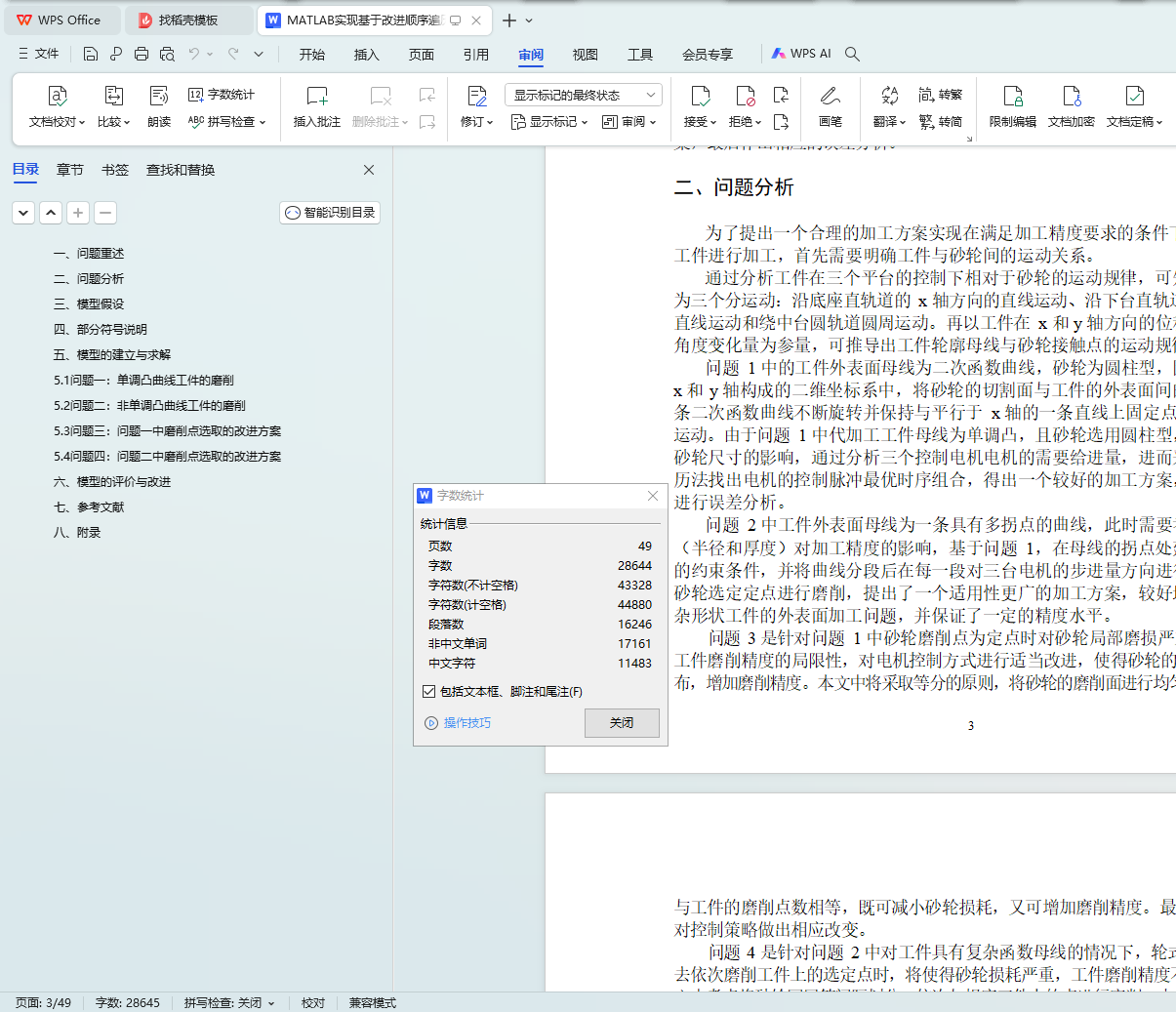This screenshot has height=1012, width=1176.
Task: Toggle 包括文本框、脚注和尾注 checkbox
Action: tap(428, 691)
